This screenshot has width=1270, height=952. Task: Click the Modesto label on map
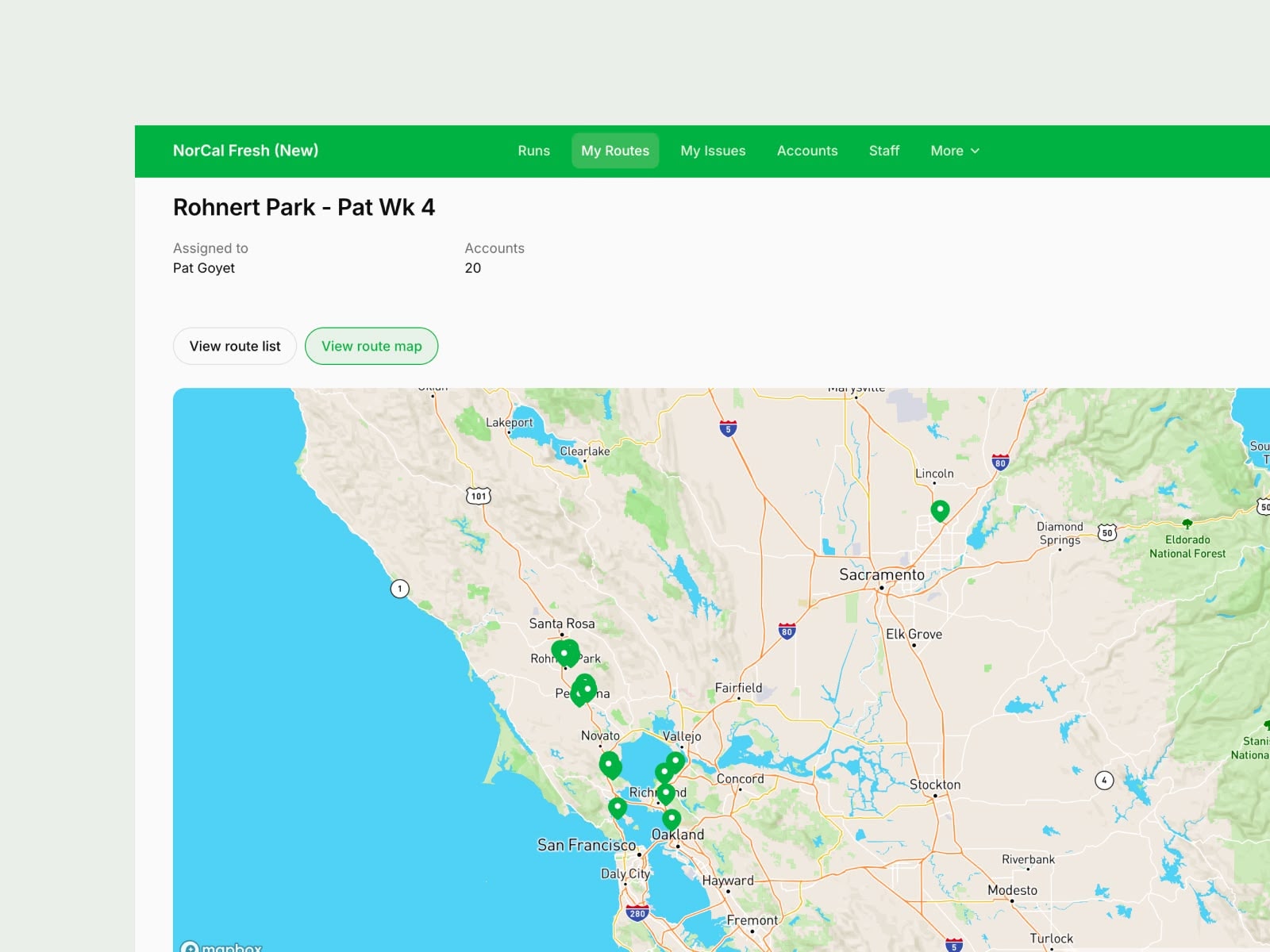coord(1012,890)
